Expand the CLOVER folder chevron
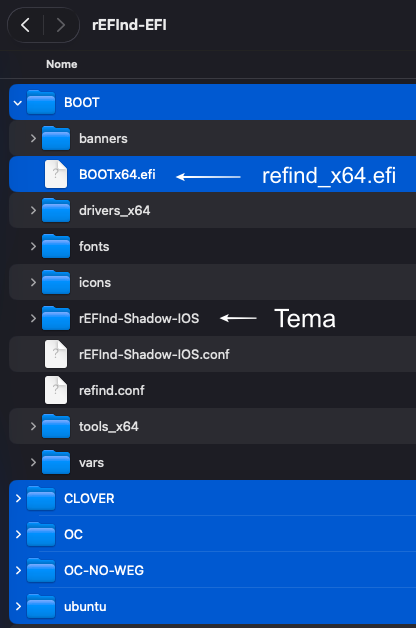This screenshot has height=628, width=416. pos(18,498)
